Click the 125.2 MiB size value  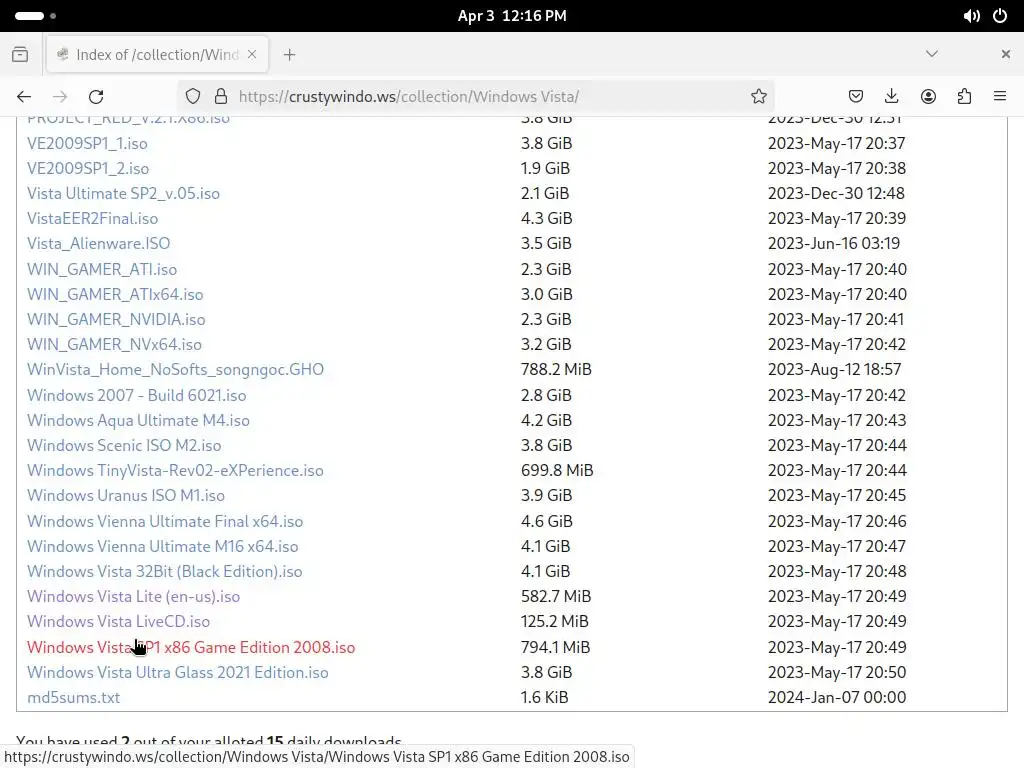554,621
